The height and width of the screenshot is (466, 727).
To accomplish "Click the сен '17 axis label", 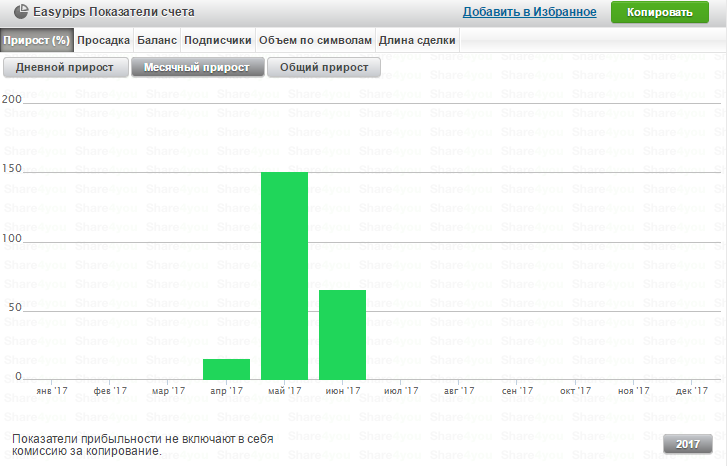I will pos(517,391).
